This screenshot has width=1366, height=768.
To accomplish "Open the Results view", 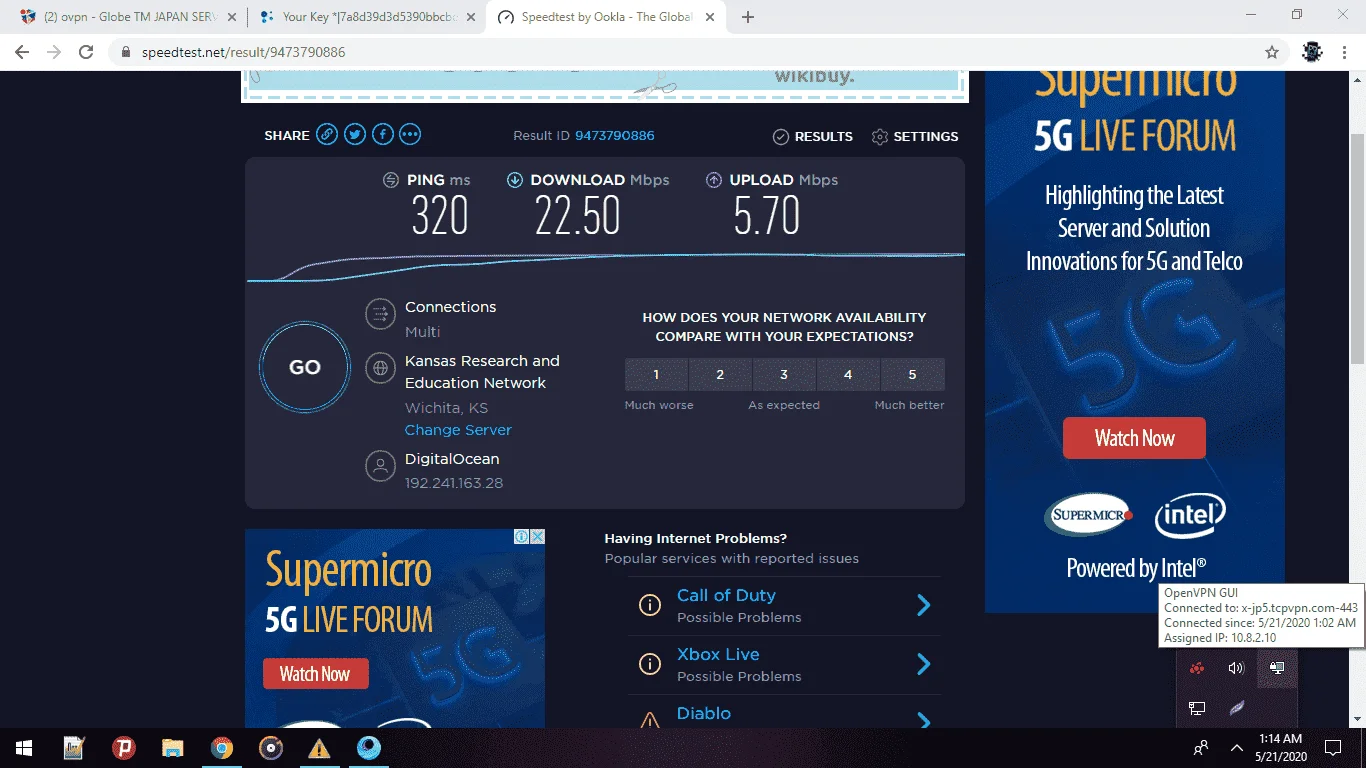I will (813, 136).
